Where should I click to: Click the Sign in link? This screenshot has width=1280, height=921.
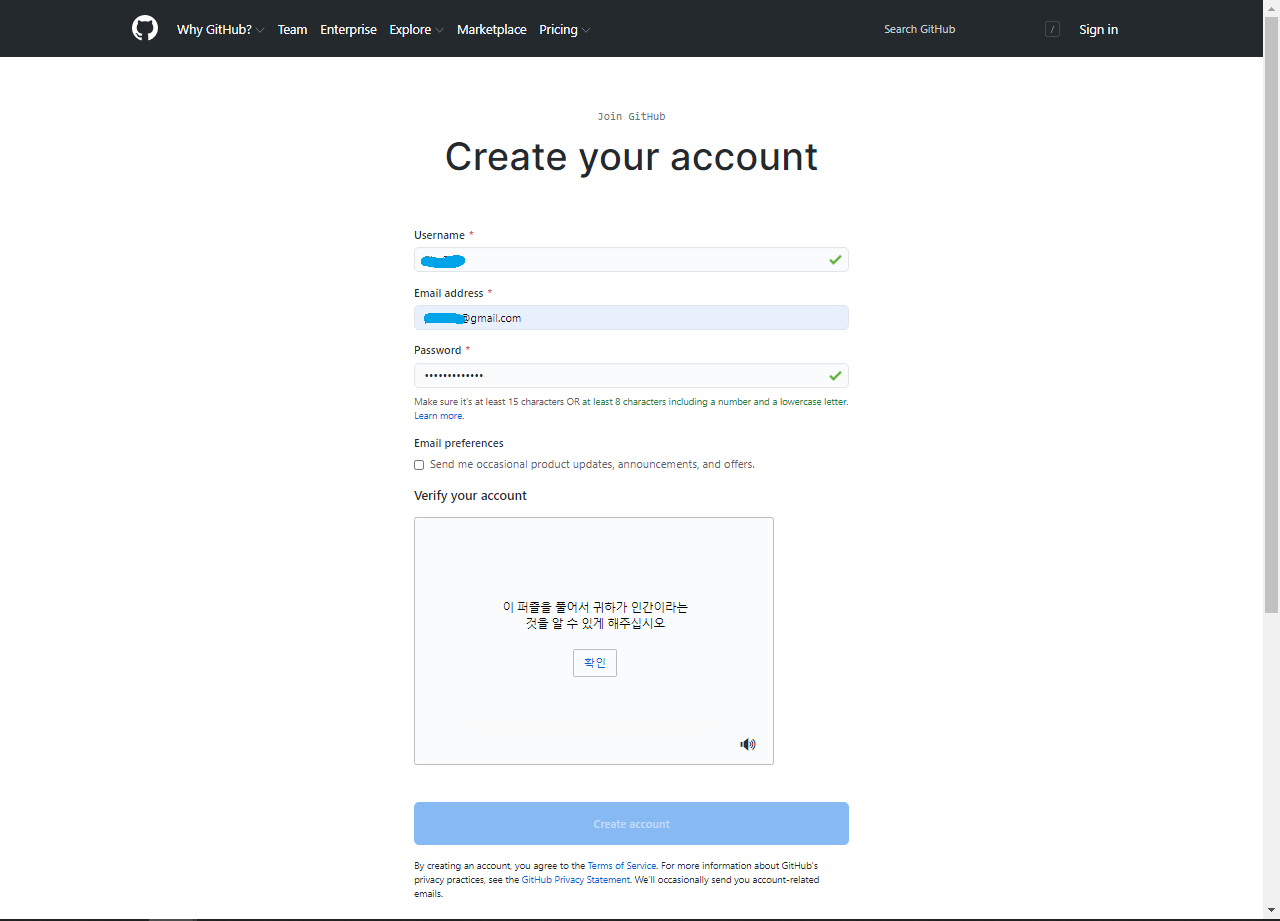pyautogui.click(x=1098, y=29)
